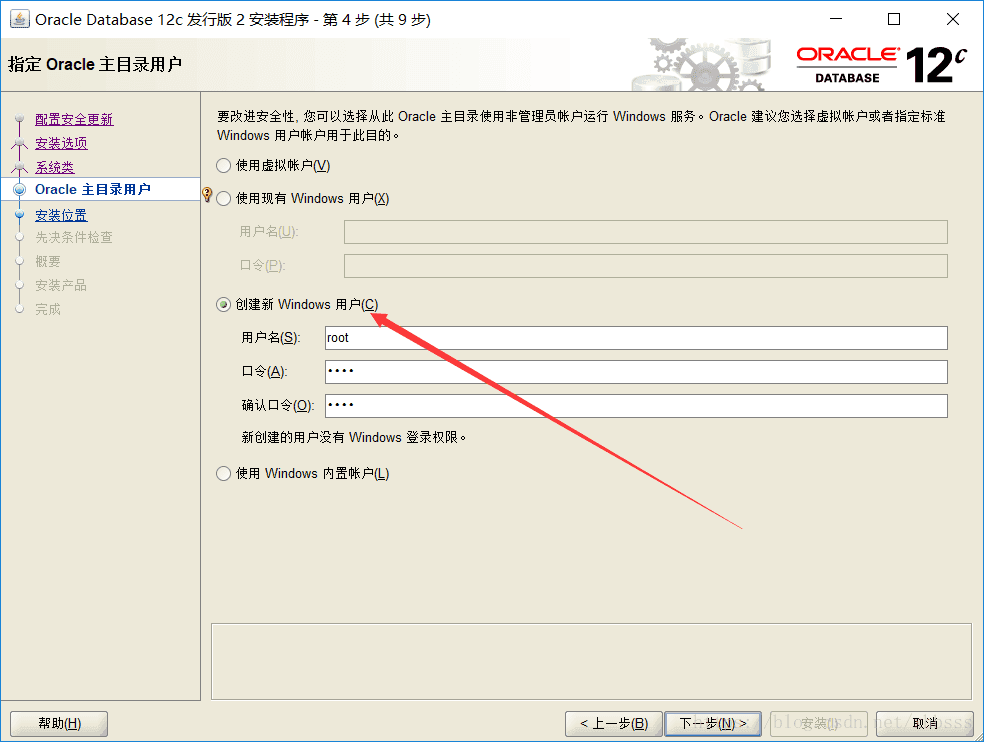Image resolution: width=984 pixels, height=742 pixels.
Task: Select 使用 Windows 内置帐户(L) radio button
Action: pyautogui.click(x=223, y=473)
